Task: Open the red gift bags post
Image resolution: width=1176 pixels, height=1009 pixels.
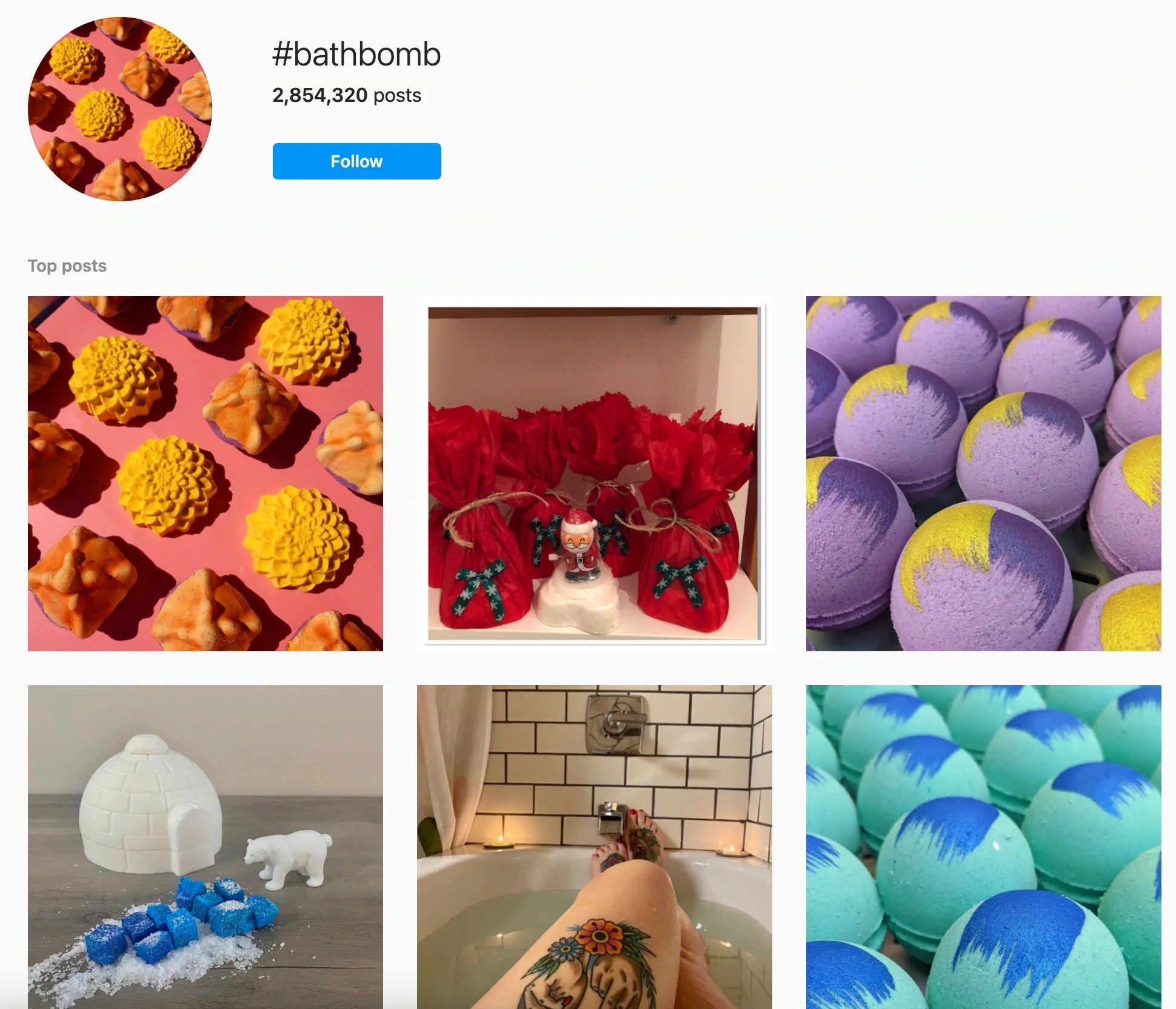Action: [x=595, y=474]
